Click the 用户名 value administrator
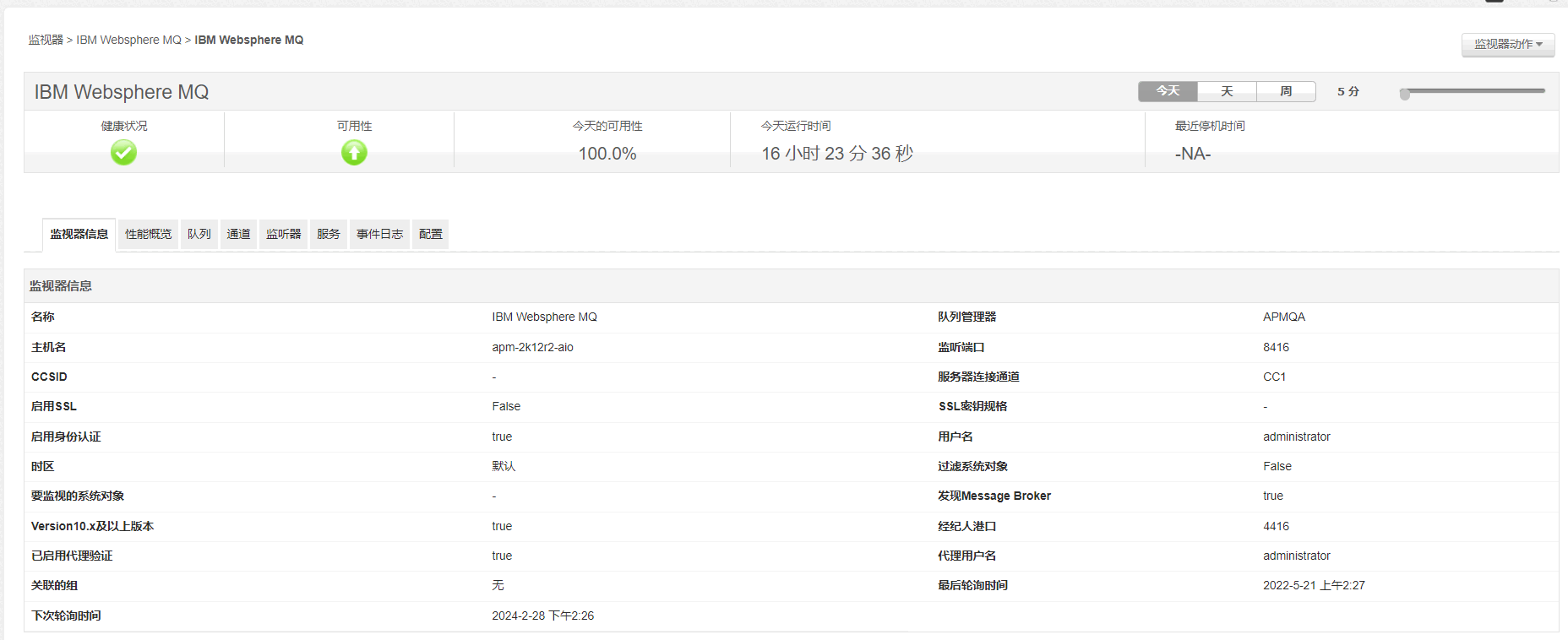This screenshot has height=640, width=1568. 1297,437
